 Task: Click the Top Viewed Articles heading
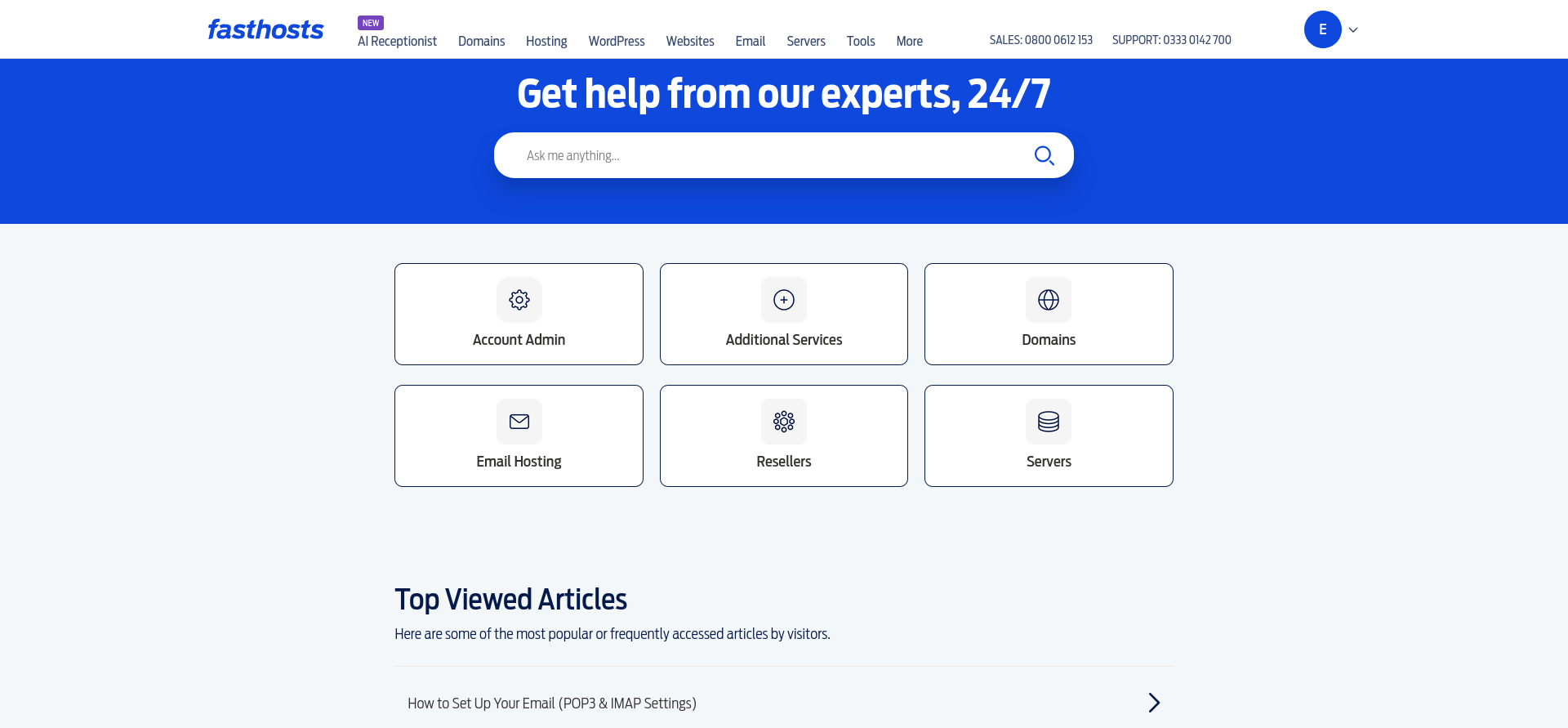tap(510, 600)
